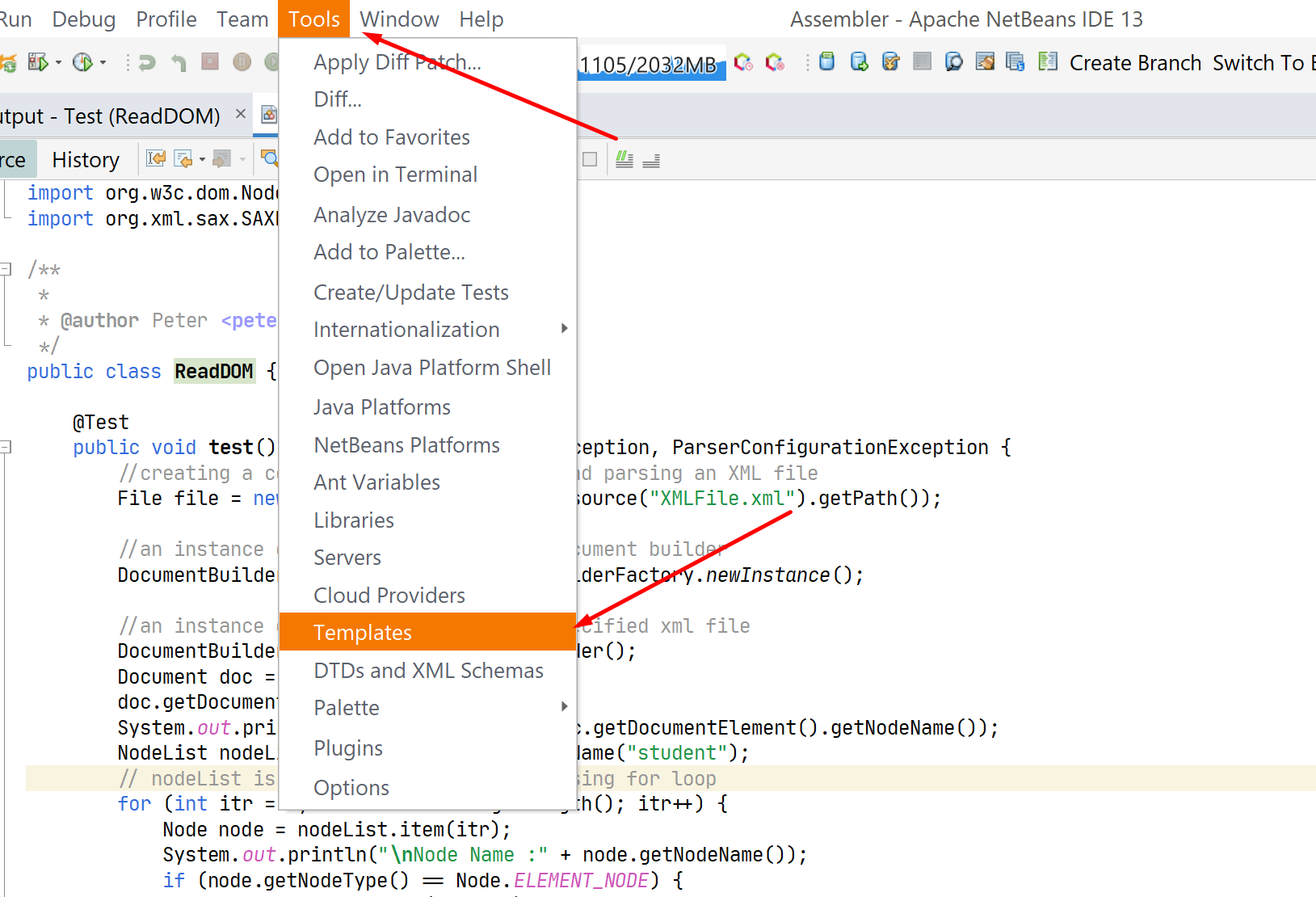
Task: Click the Profile the IDE hexagon icon
Action: pos(743,62)
